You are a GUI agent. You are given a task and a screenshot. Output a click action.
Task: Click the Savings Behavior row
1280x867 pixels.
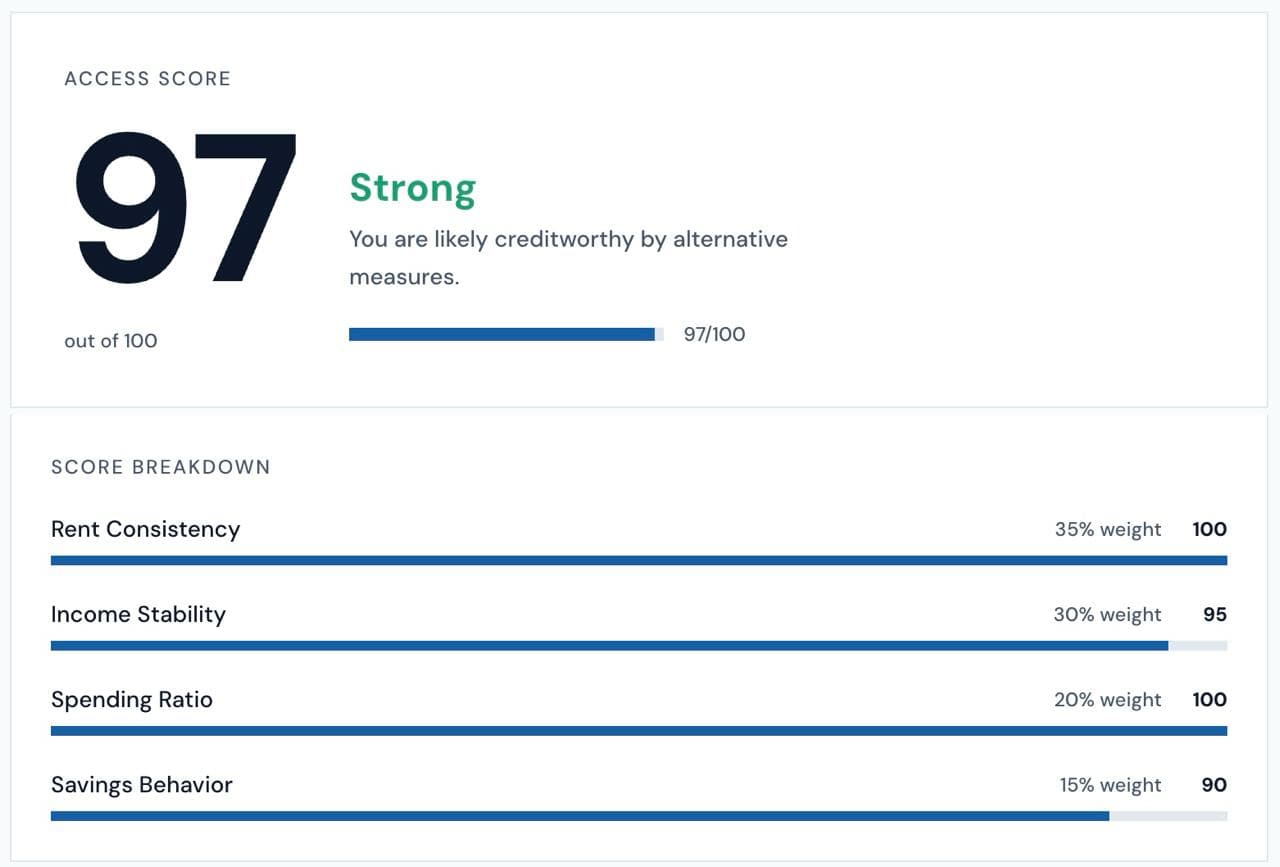point(141,785)
